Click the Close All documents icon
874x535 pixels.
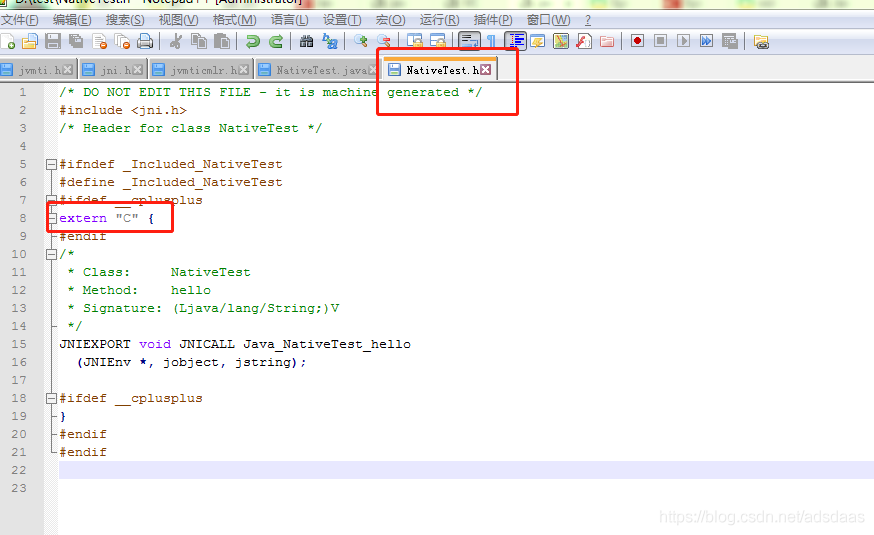(122, 41)
